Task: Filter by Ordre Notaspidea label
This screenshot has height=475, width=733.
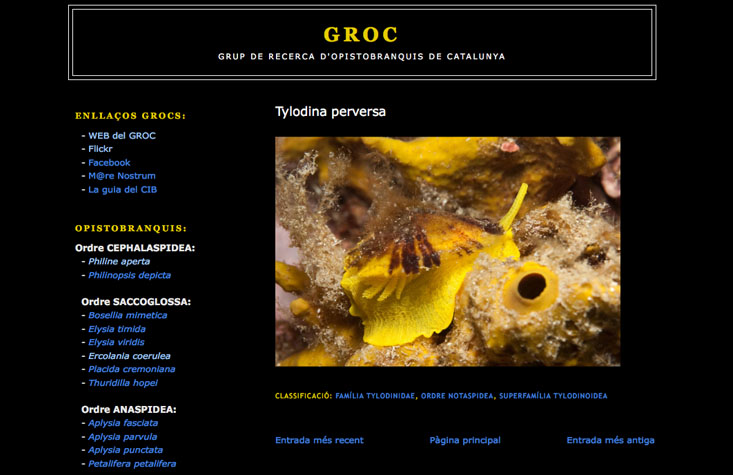Action: (x=457, y=396)
